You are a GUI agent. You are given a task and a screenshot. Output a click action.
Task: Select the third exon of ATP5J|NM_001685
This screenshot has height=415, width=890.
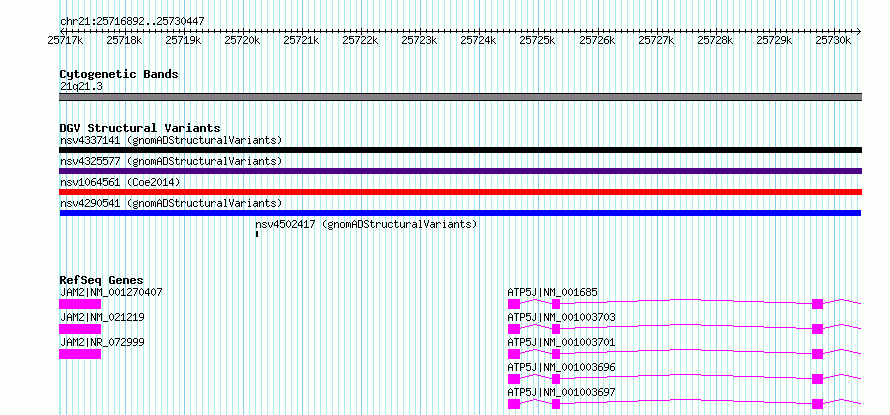click(x=817, y=304)
